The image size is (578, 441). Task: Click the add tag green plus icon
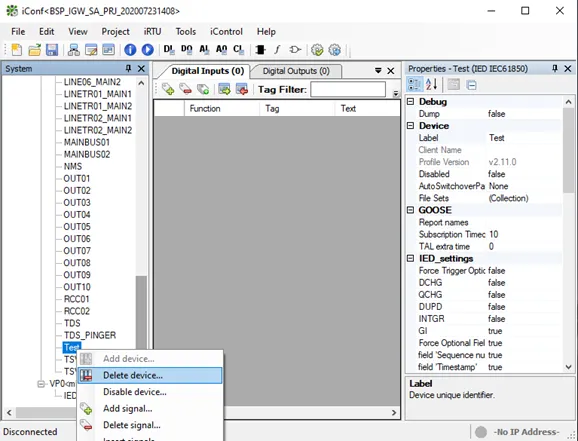click(x=168, y=89)
